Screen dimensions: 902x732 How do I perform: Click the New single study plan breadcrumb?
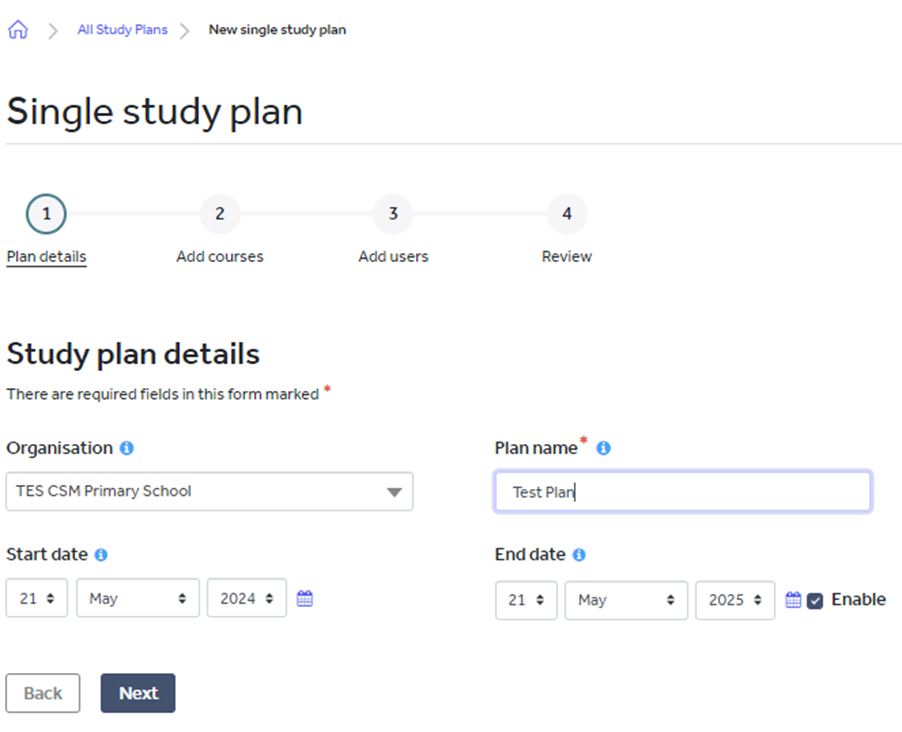click(276, 29)
